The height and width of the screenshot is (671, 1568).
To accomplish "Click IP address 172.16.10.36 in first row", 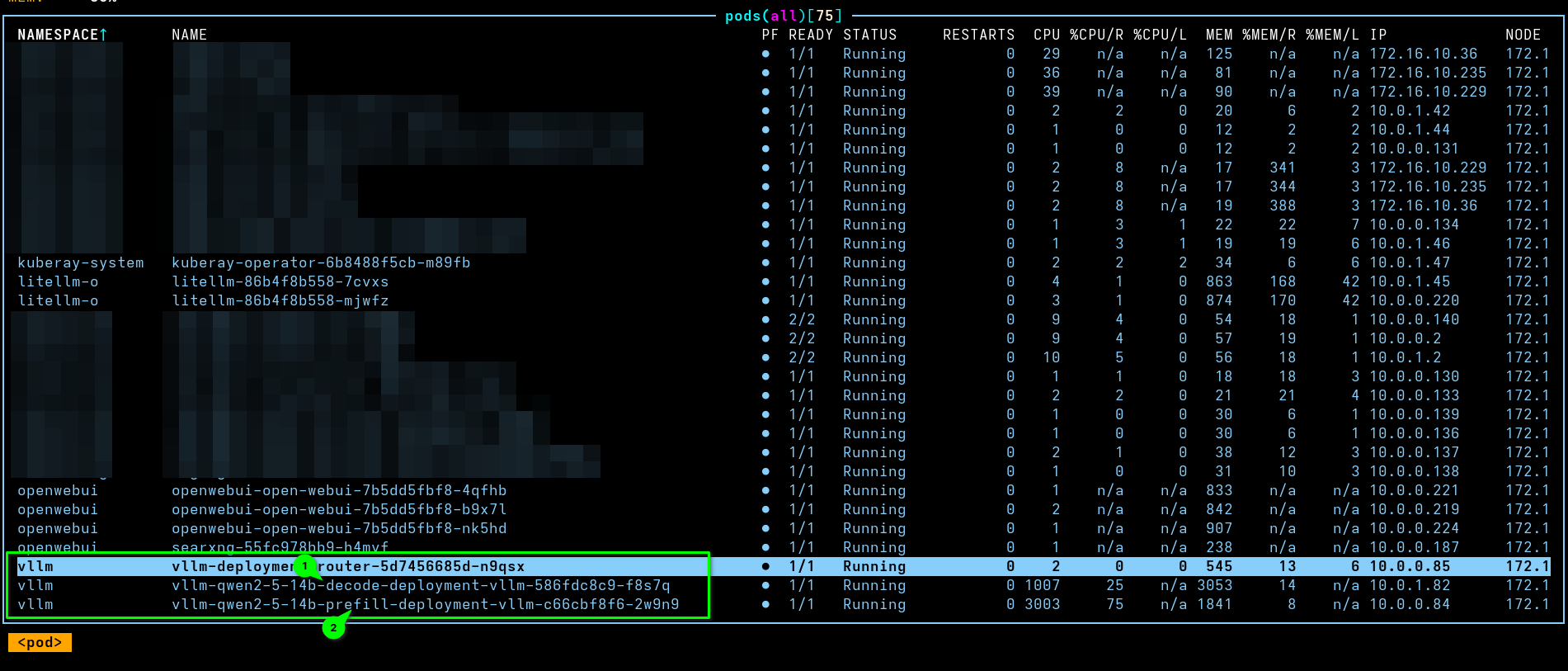I will tap(1424, 54).
